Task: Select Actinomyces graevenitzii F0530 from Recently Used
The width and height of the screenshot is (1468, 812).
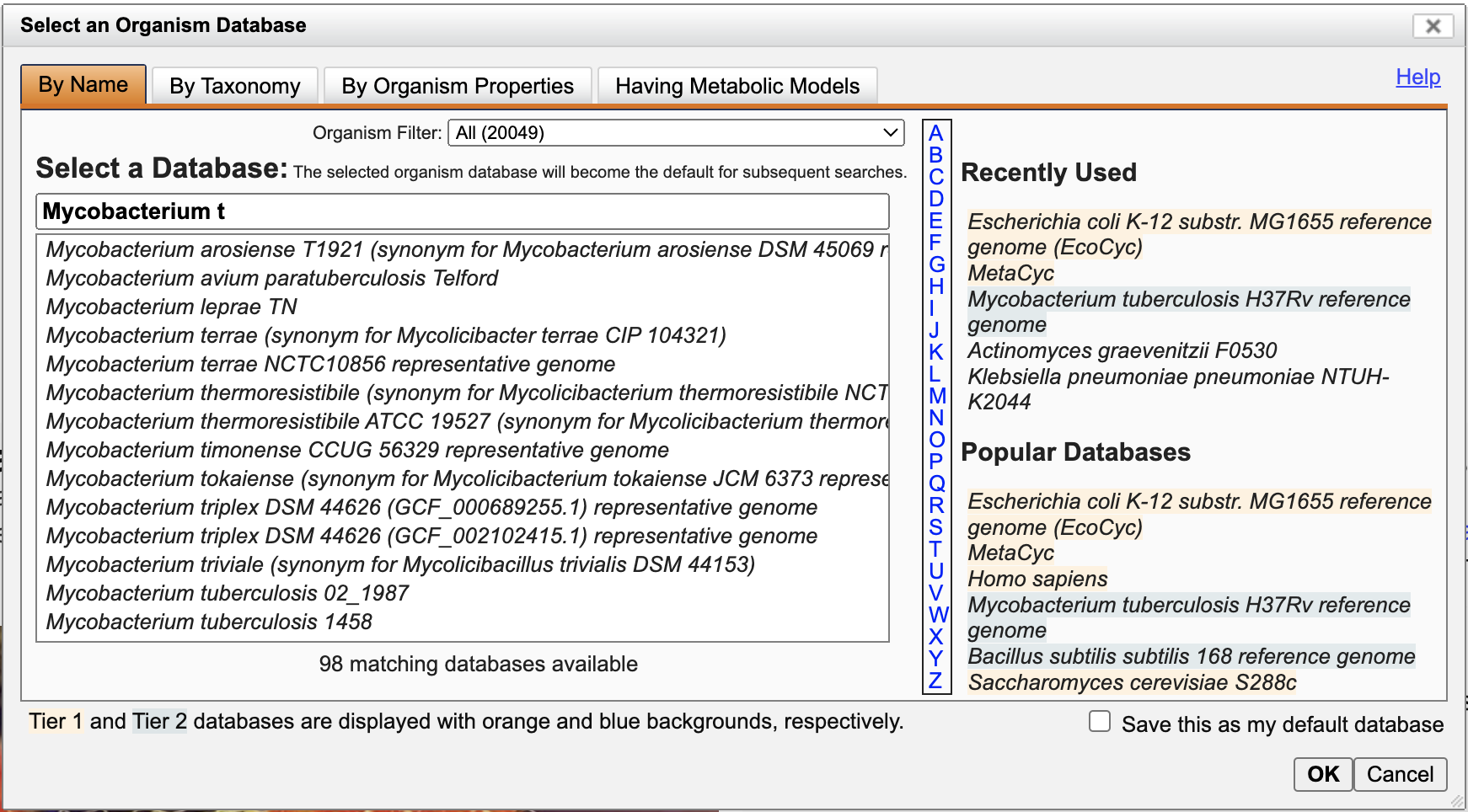Action: pos(1122,350)
